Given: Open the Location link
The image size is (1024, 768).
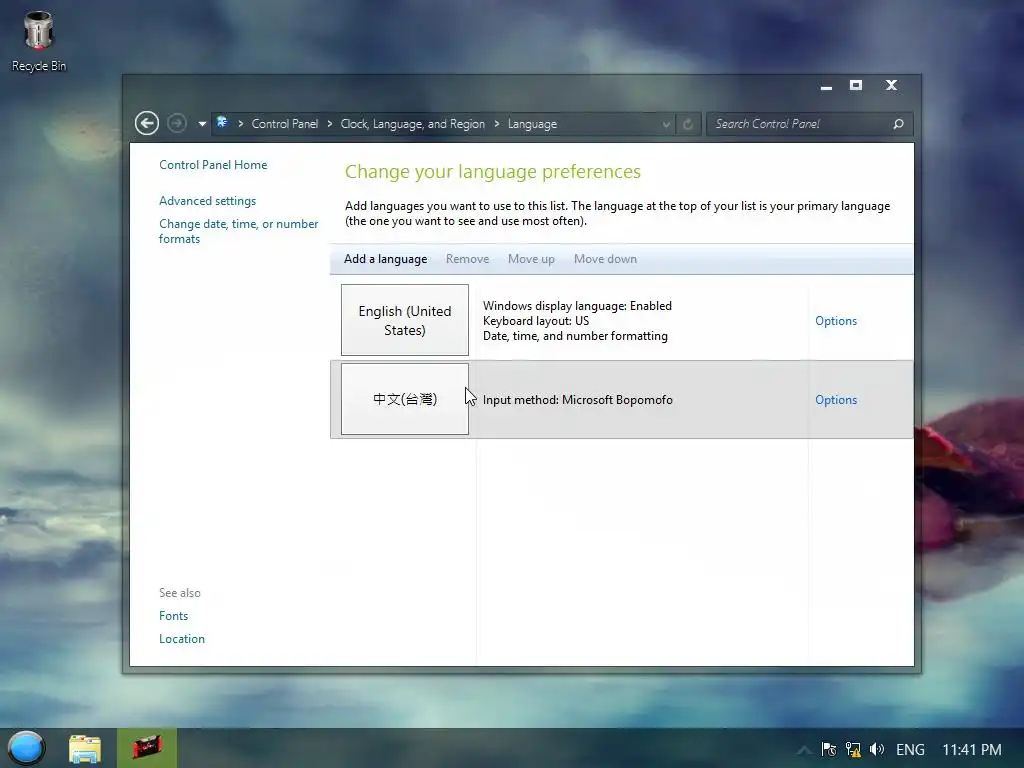Looking at the screenshot, I should tap(182, 639).
